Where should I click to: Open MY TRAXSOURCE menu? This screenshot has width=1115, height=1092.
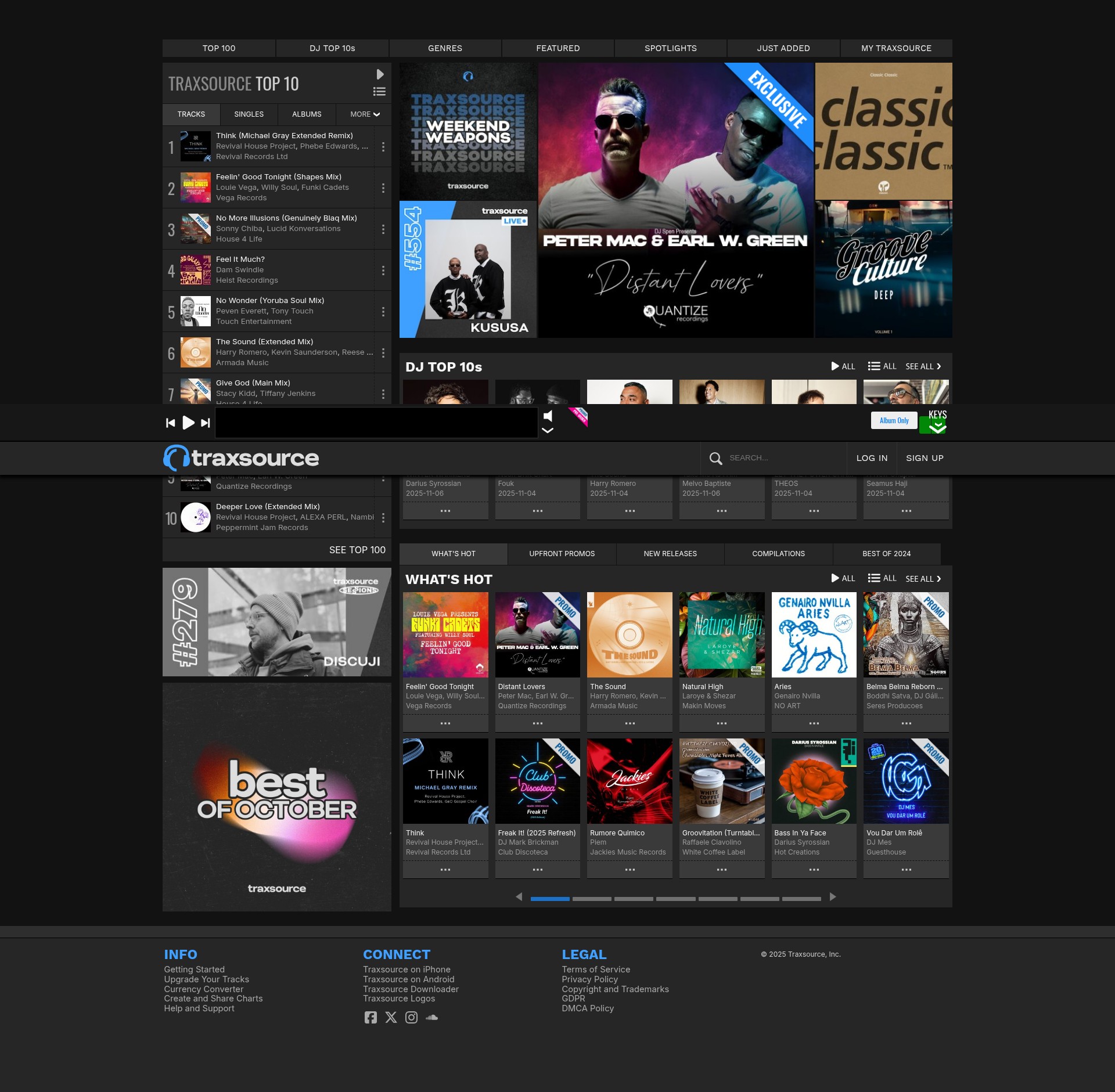coord(896,48)
